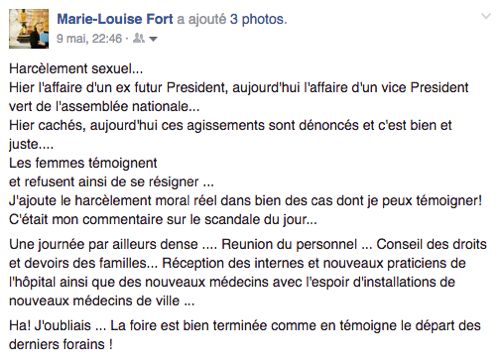Click the closing text 'derniers forains !'

pyautogui.click(x=61, y=344)
